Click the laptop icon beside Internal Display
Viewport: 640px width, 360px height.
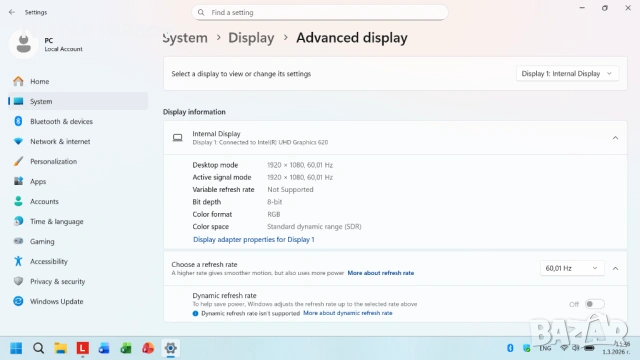(178, 138)
